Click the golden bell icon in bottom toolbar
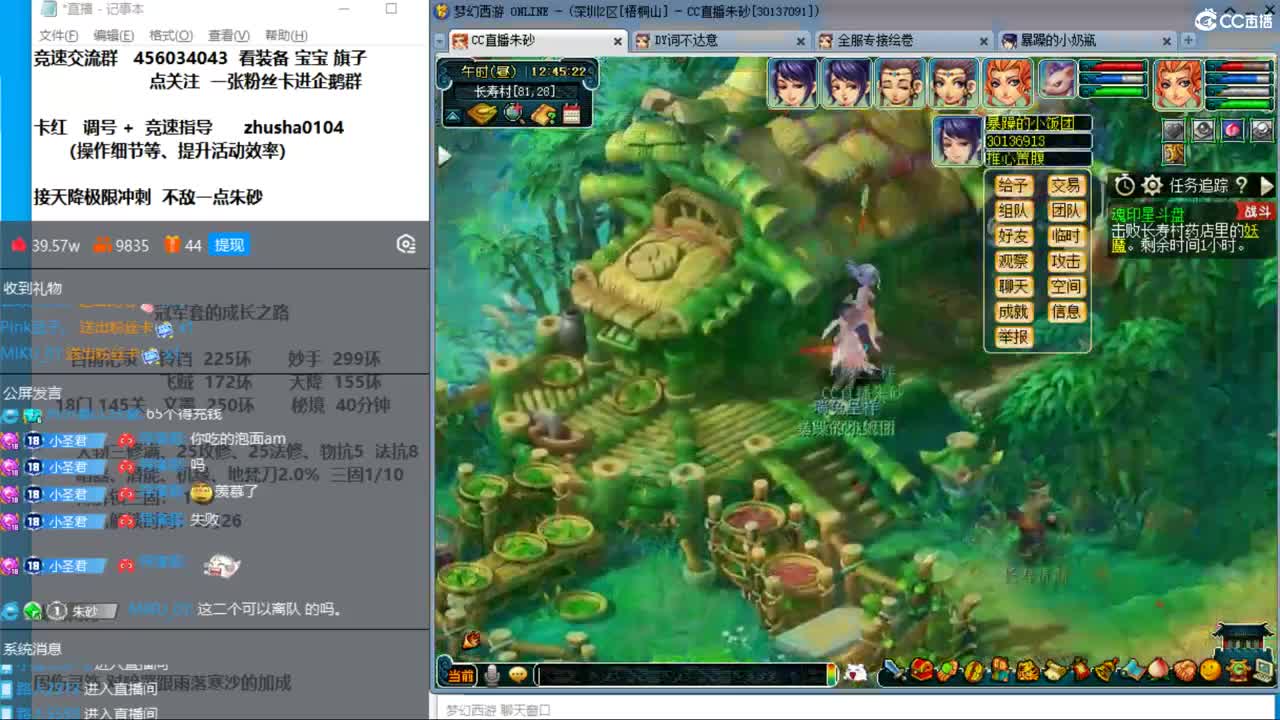Viewport: 1280px width, 720px height. click(1106, 670)
